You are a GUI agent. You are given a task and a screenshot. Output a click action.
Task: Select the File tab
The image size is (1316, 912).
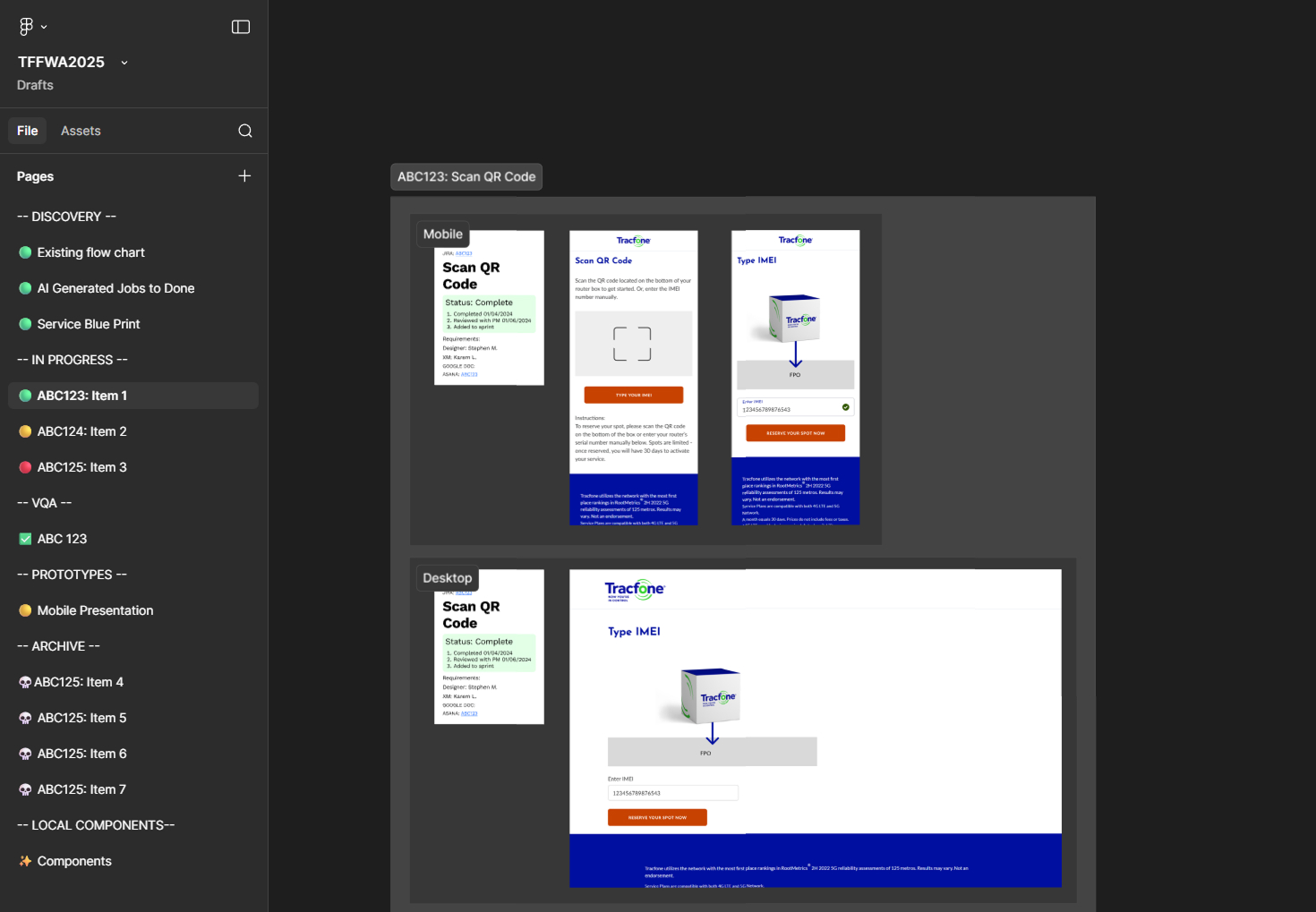point(27,131)
